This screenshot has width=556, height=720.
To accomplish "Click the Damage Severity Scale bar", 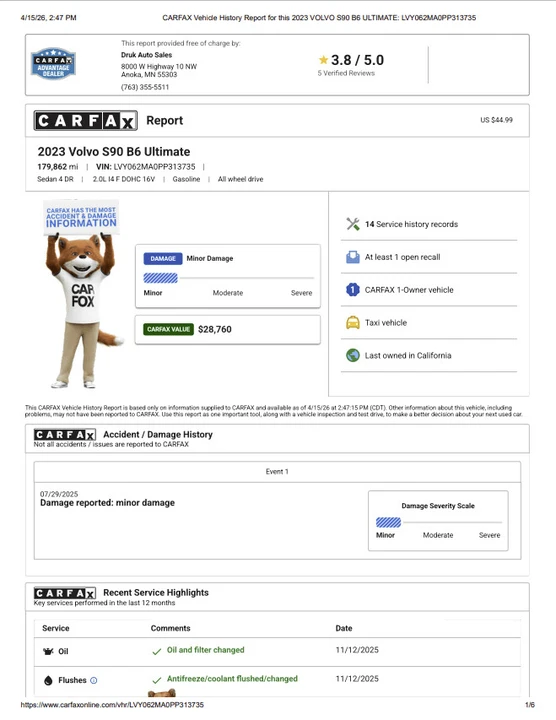I will pos(438,522).
